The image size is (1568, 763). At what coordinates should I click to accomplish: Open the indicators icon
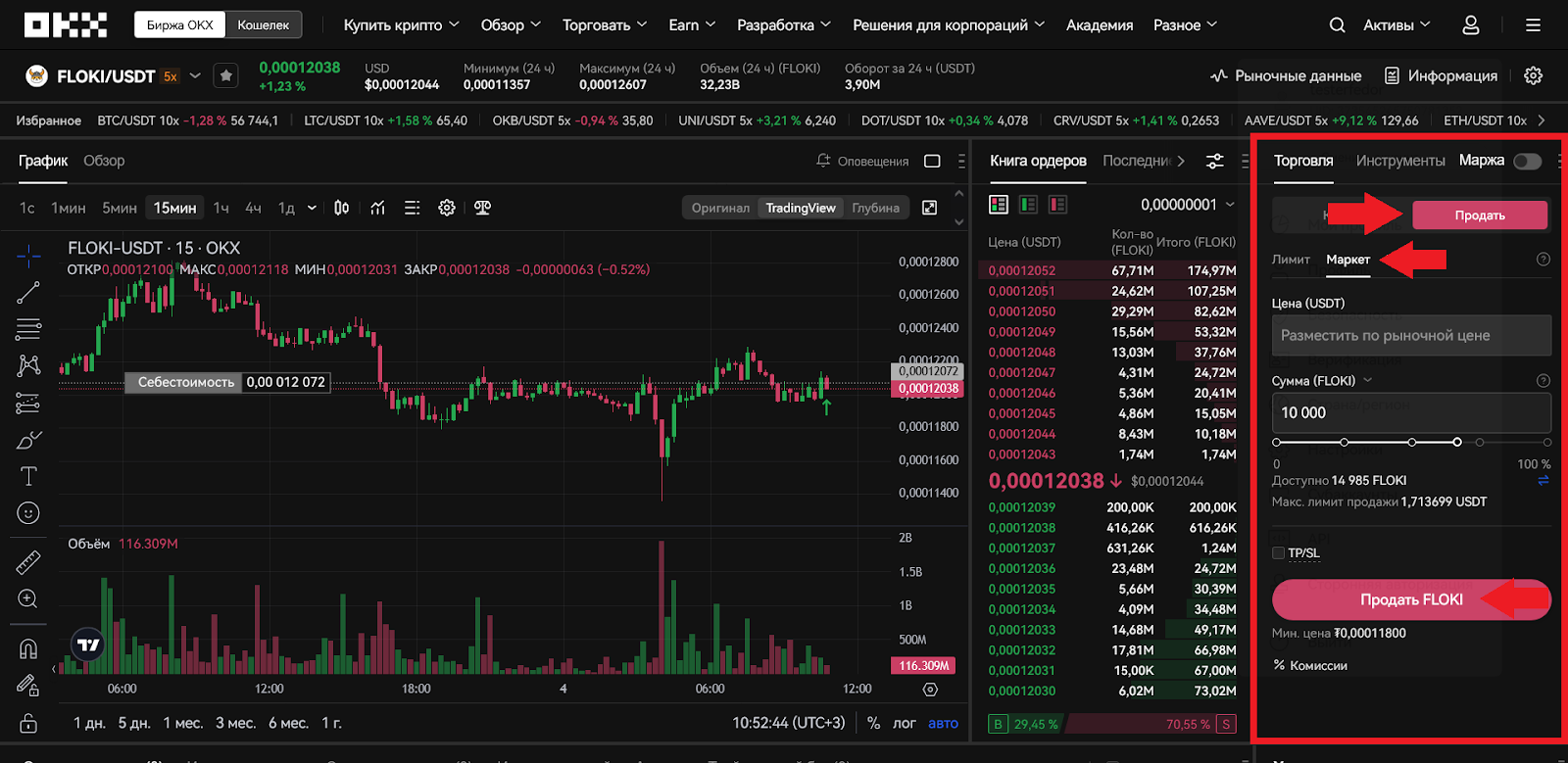pyautogui.click(x=377, y=208)
